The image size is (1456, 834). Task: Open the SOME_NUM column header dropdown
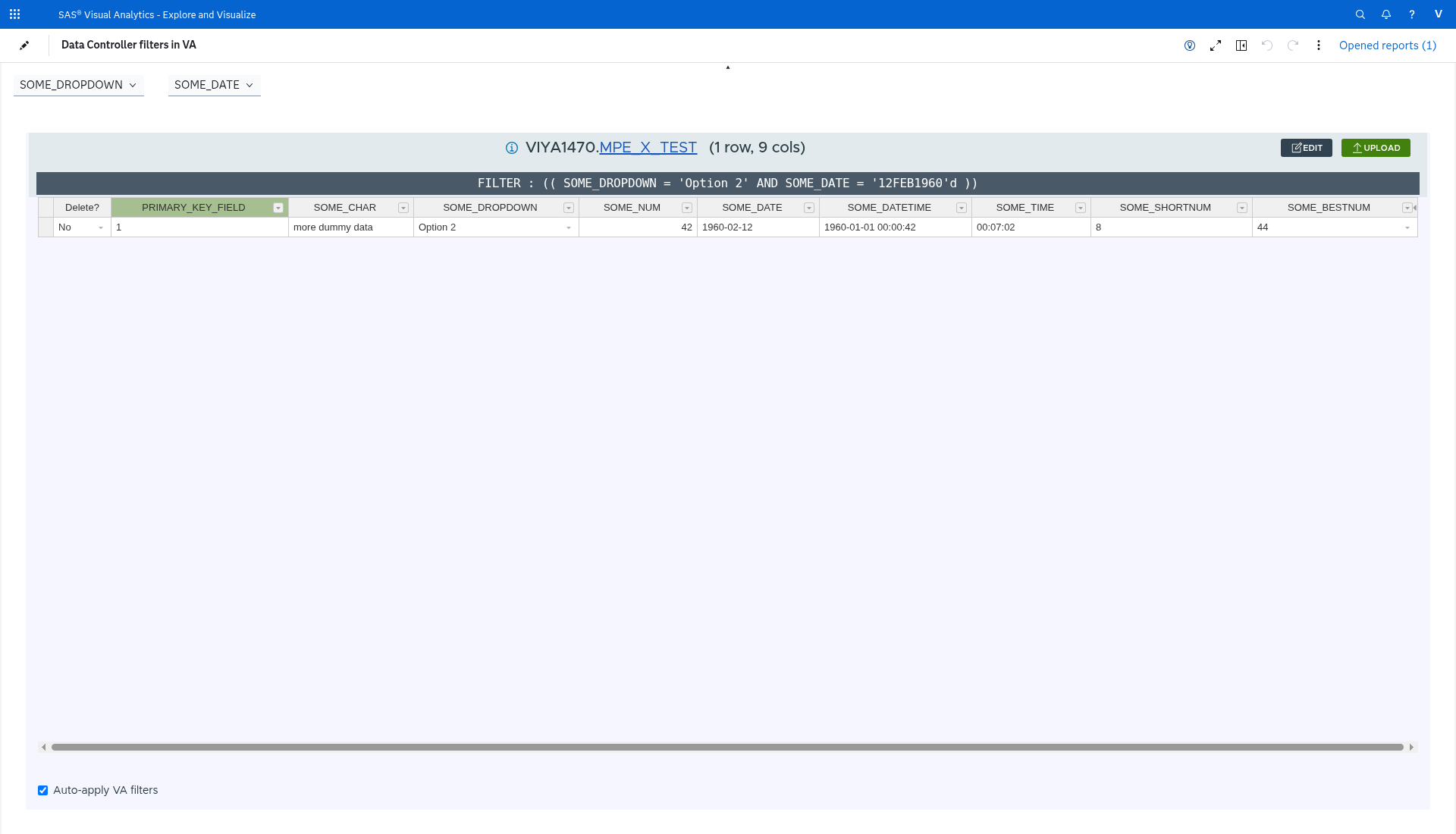pos(687,208)
